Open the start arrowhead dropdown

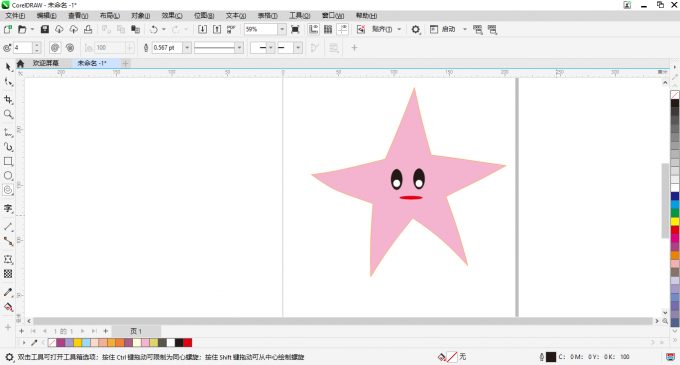[271, 48]
